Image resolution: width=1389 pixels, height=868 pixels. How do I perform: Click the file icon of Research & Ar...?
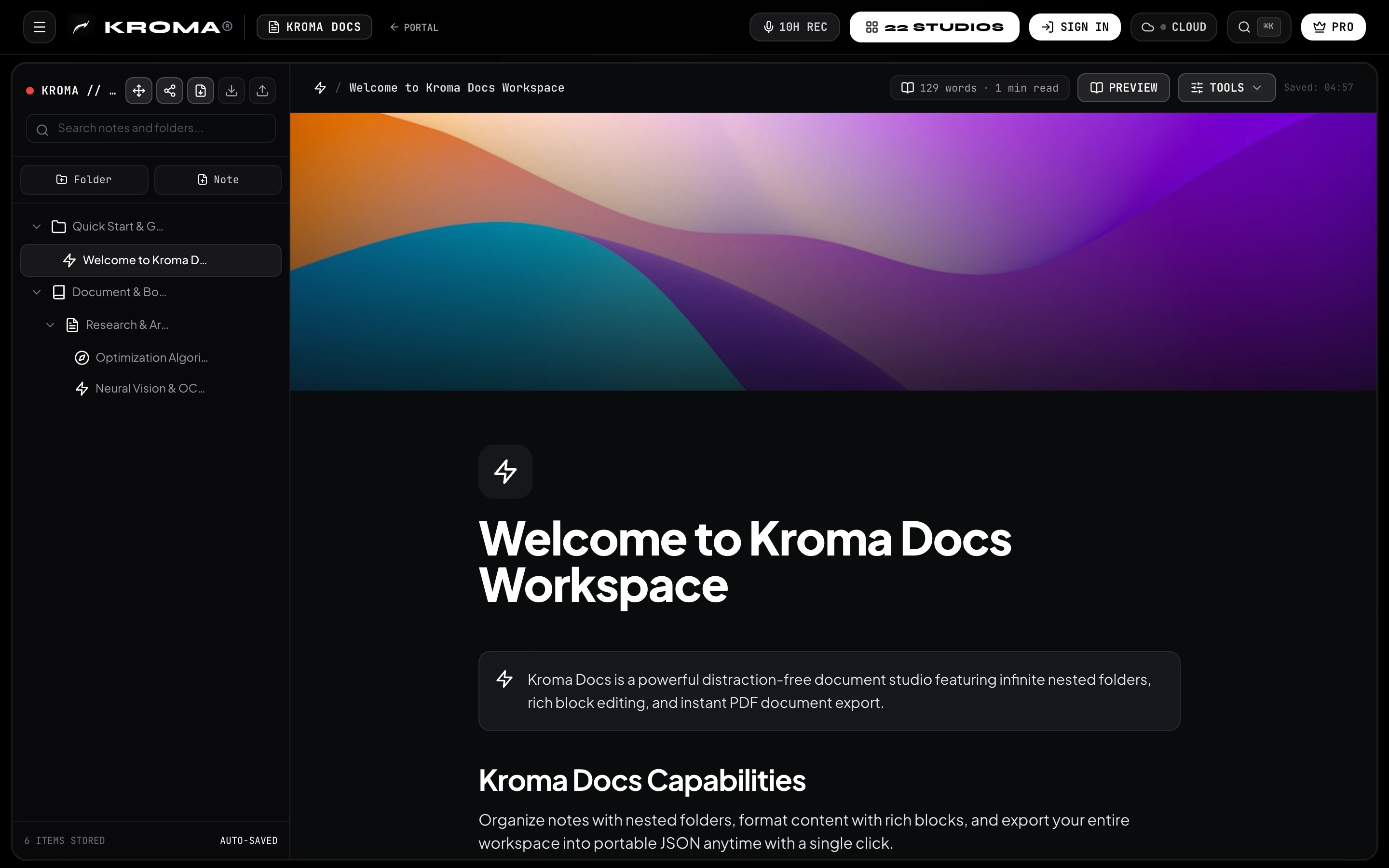click(x=72, y=325)
